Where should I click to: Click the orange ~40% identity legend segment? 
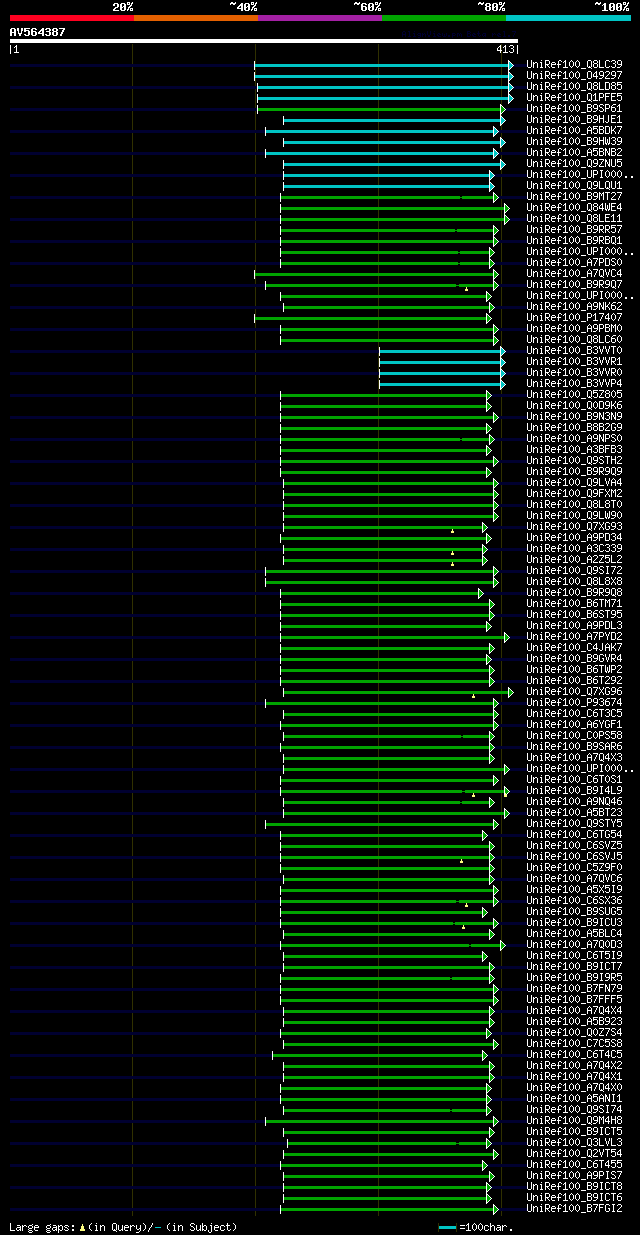pyautogui.click(x=195, y=18)
